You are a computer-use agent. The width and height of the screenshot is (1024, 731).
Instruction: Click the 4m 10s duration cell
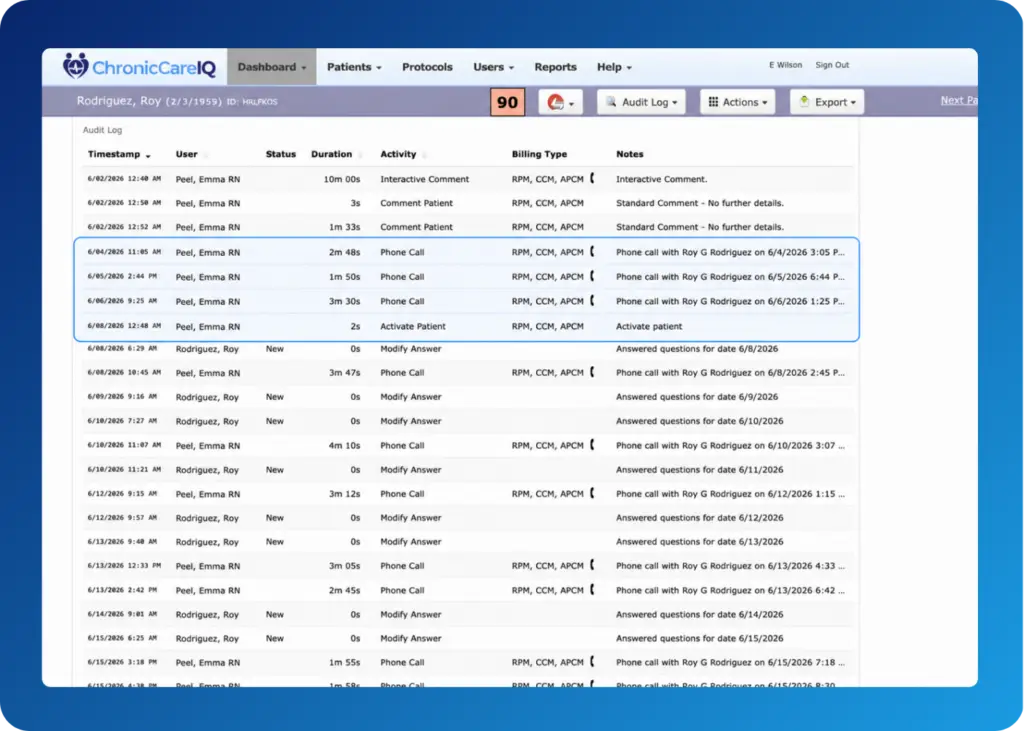point(344,446)
